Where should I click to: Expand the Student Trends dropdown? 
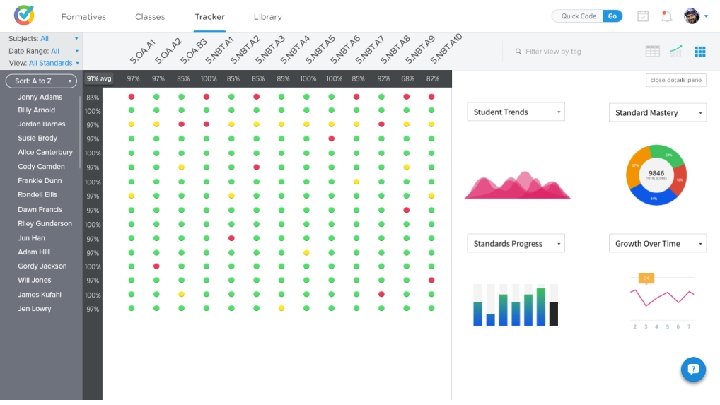point(516,112)
